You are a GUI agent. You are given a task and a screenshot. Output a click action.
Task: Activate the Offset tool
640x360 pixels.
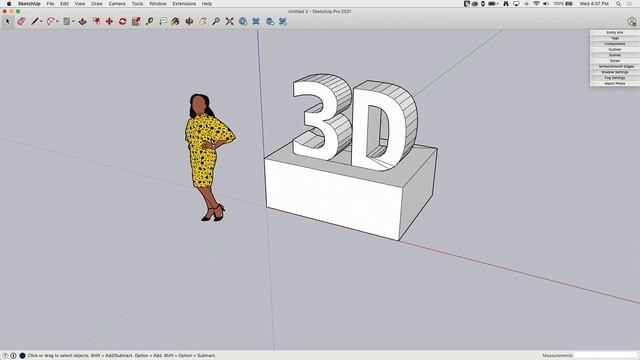pos(96,21)
